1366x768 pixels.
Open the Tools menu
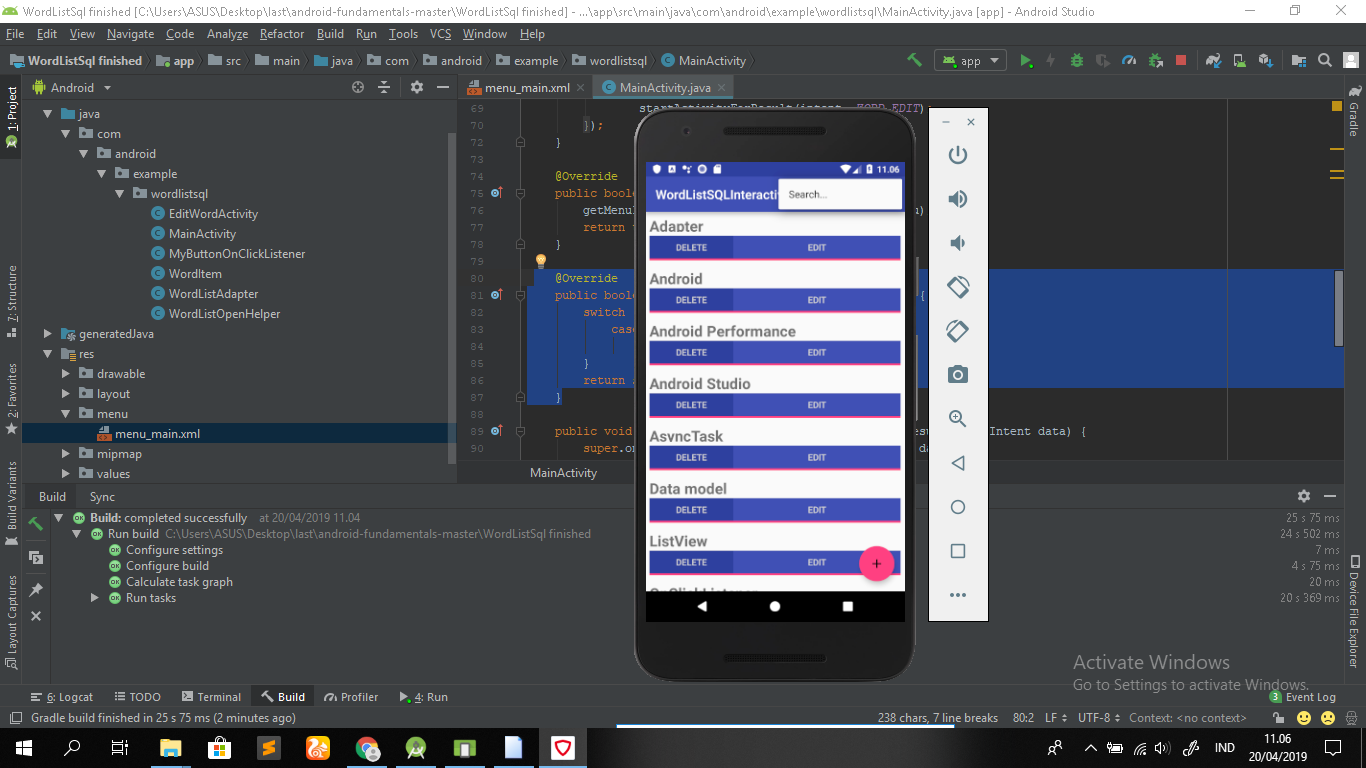[x=404, y=33]
